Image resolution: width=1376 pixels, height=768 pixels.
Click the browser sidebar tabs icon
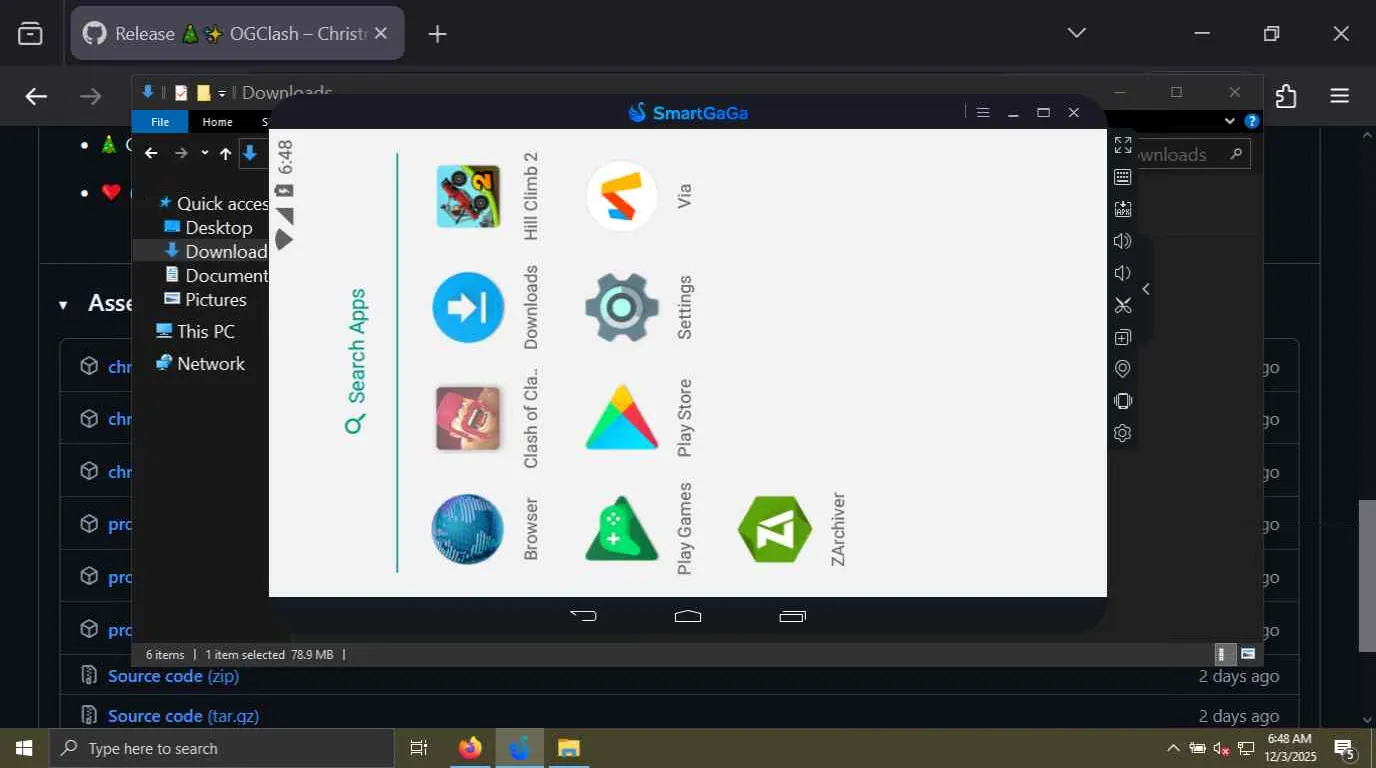click(x=31, y=34)
